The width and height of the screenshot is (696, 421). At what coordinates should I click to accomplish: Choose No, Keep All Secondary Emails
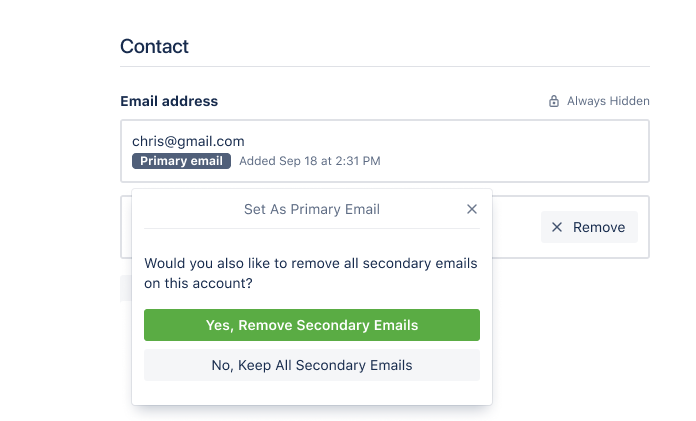(312, 365)
